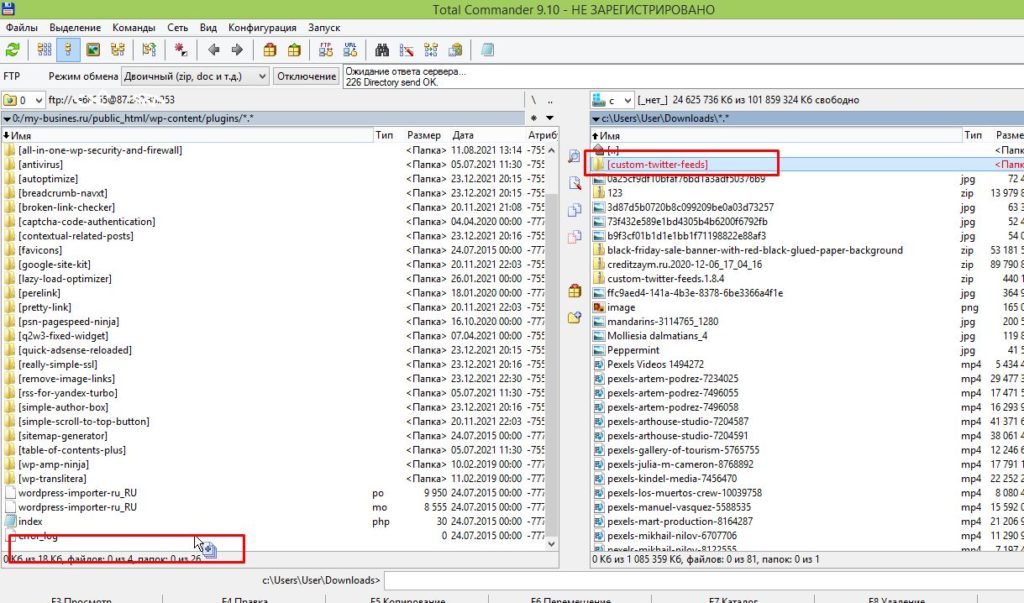Click the Synchronize directories toolbar icon

(431, 49)
